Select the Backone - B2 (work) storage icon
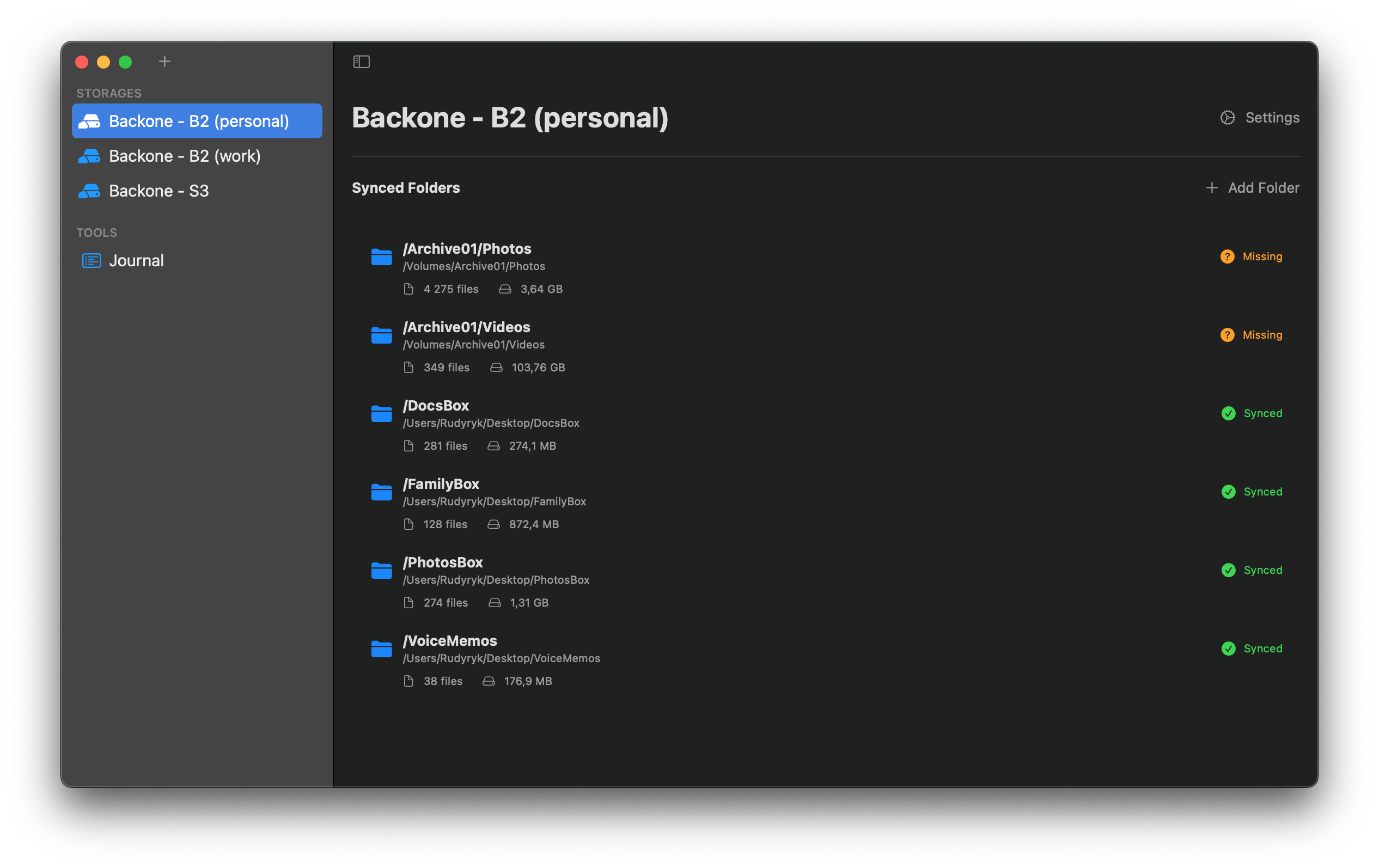 click(90, 156)
